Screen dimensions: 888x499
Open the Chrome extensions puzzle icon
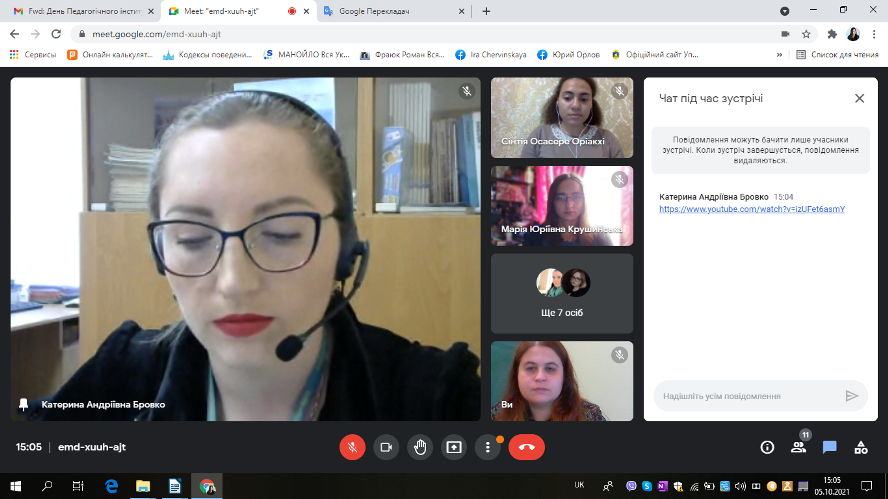click(831, 34)
